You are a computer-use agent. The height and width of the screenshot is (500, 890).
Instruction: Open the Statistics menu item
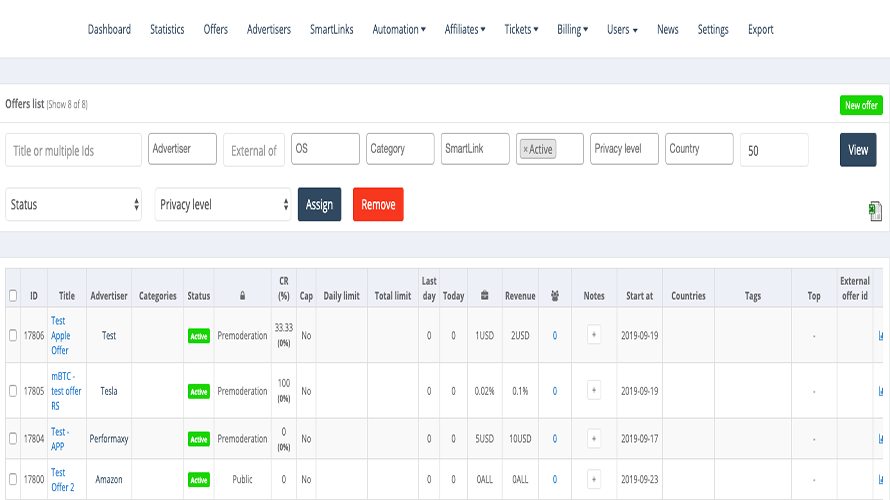pos(167,30)
